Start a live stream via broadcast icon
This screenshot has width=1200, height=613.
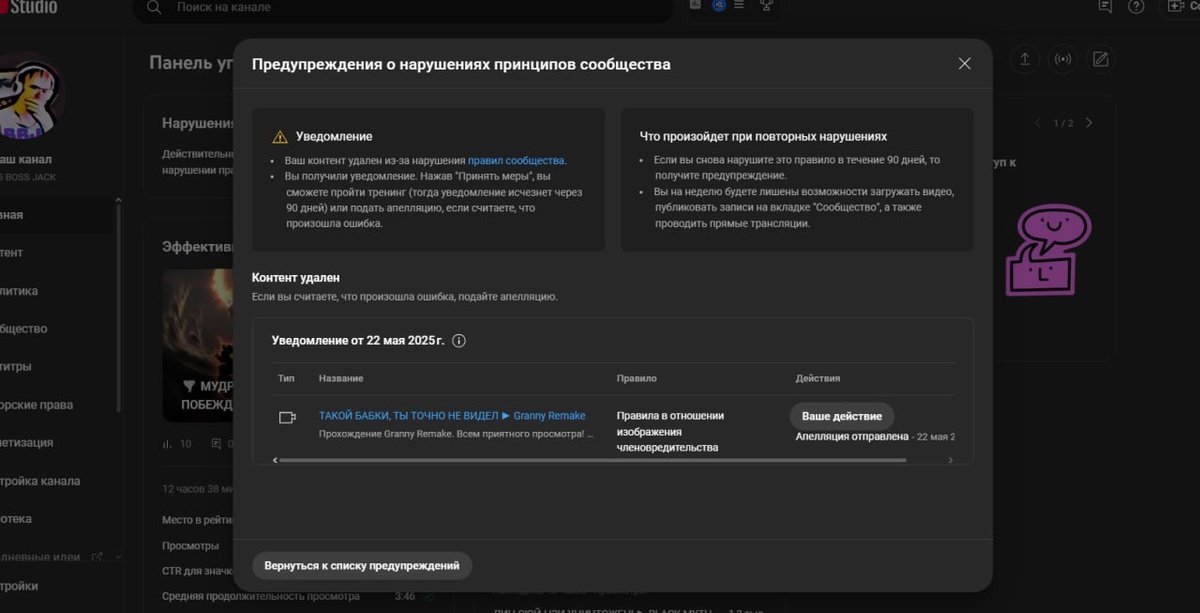point(1063,59)
